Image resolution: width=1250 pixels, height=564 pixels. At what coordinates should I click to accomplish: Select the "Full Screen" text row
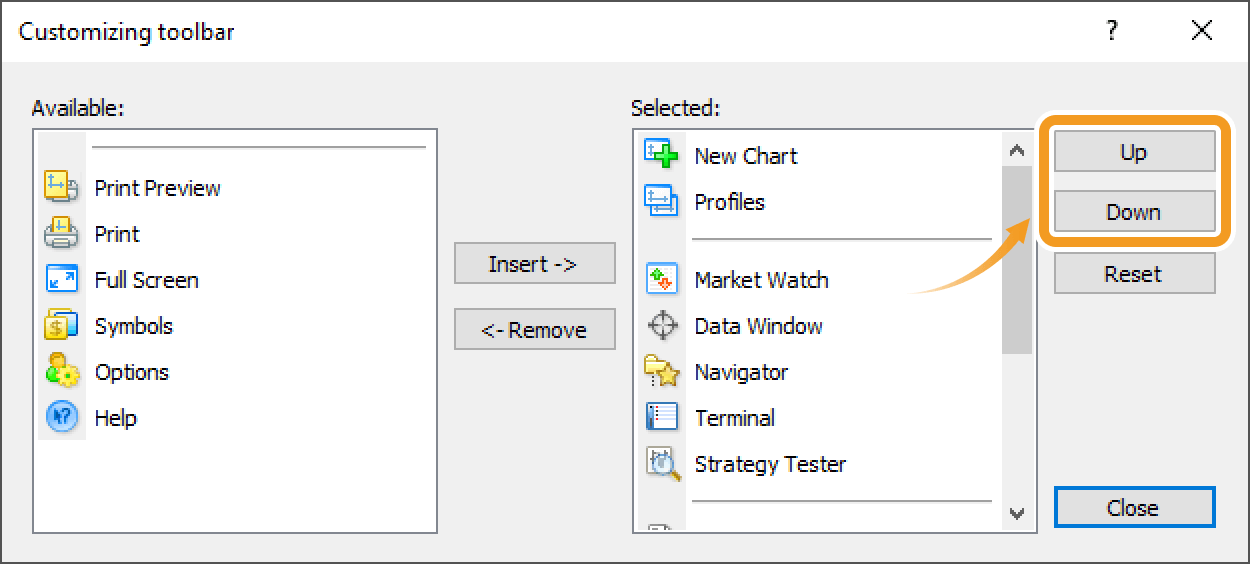[x=146, y=280]
